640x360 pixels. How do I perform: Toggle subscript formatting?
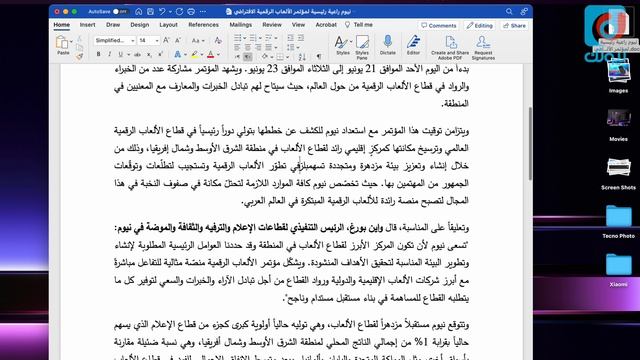point(149,54)
